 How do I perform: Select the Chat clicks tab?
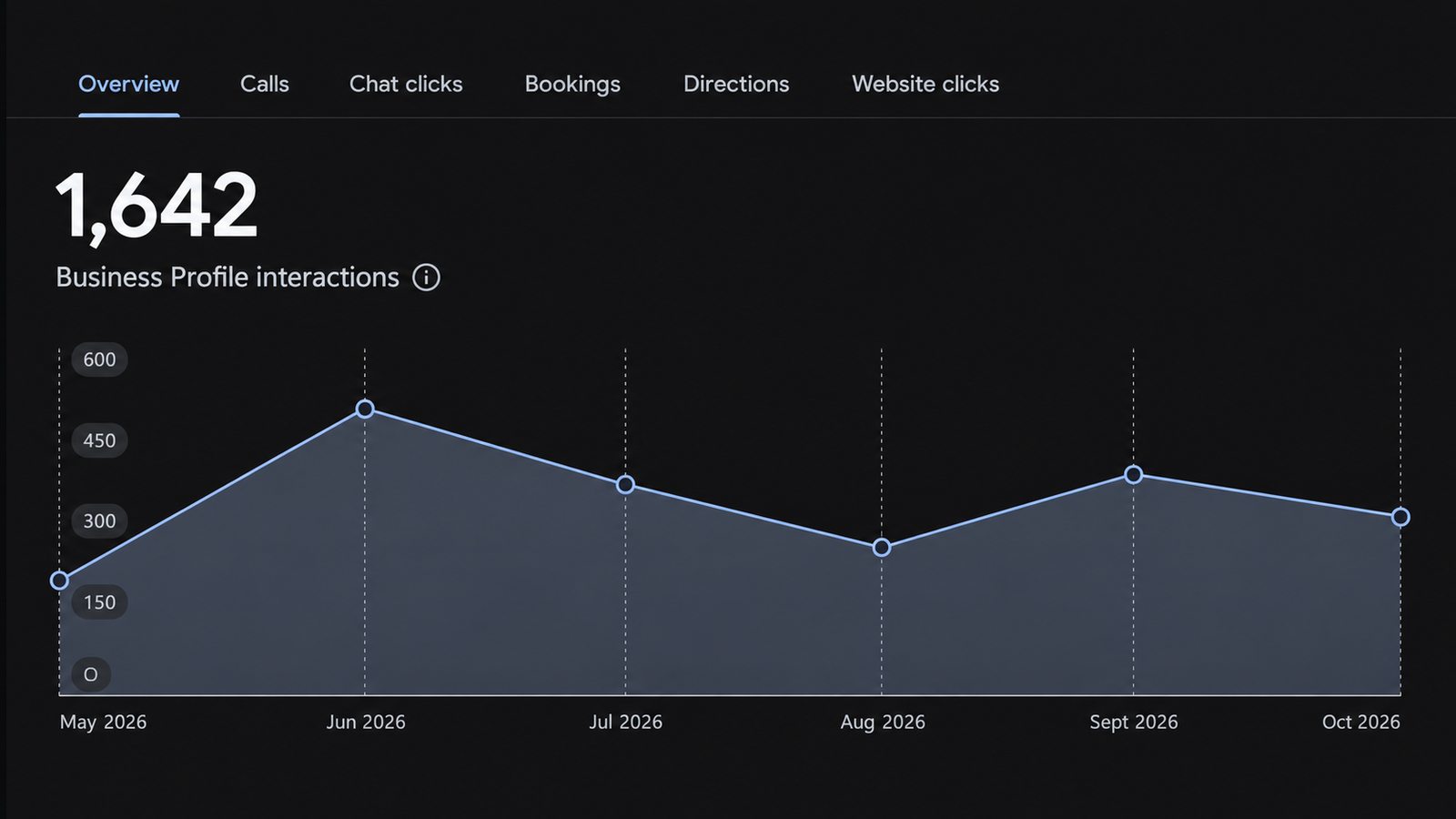click(x=406, y=84)
